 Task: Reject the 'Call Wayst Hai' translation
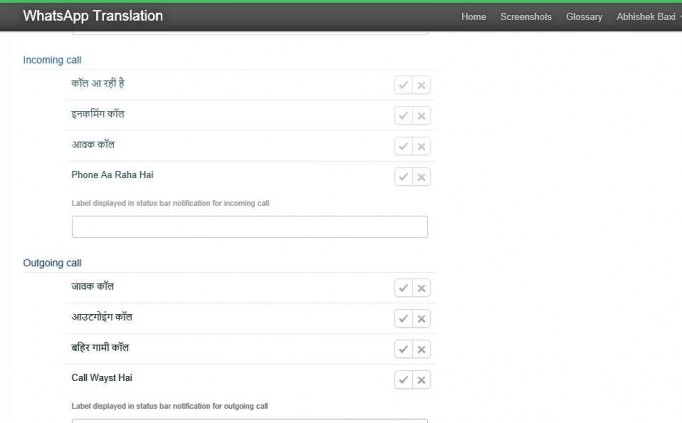422,380
